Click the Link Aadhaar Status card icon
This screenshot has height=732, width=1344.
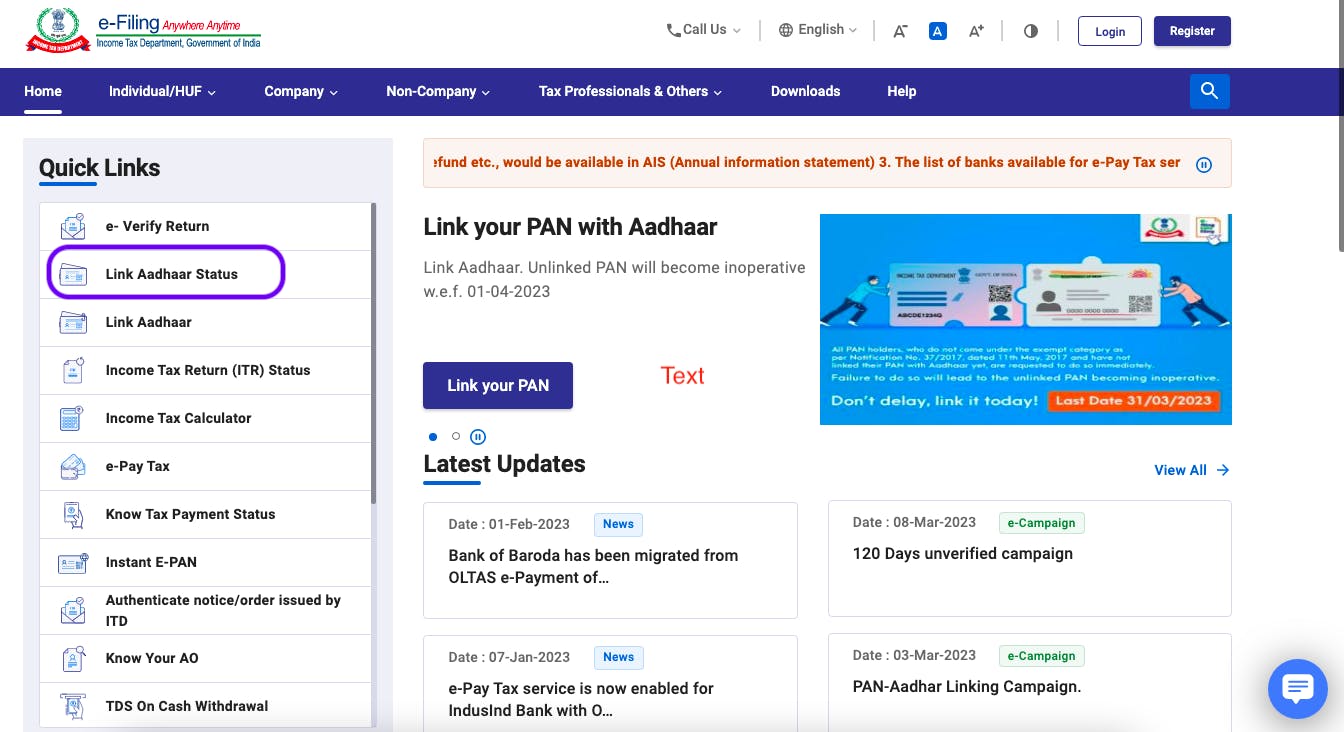tap(73, 274)
